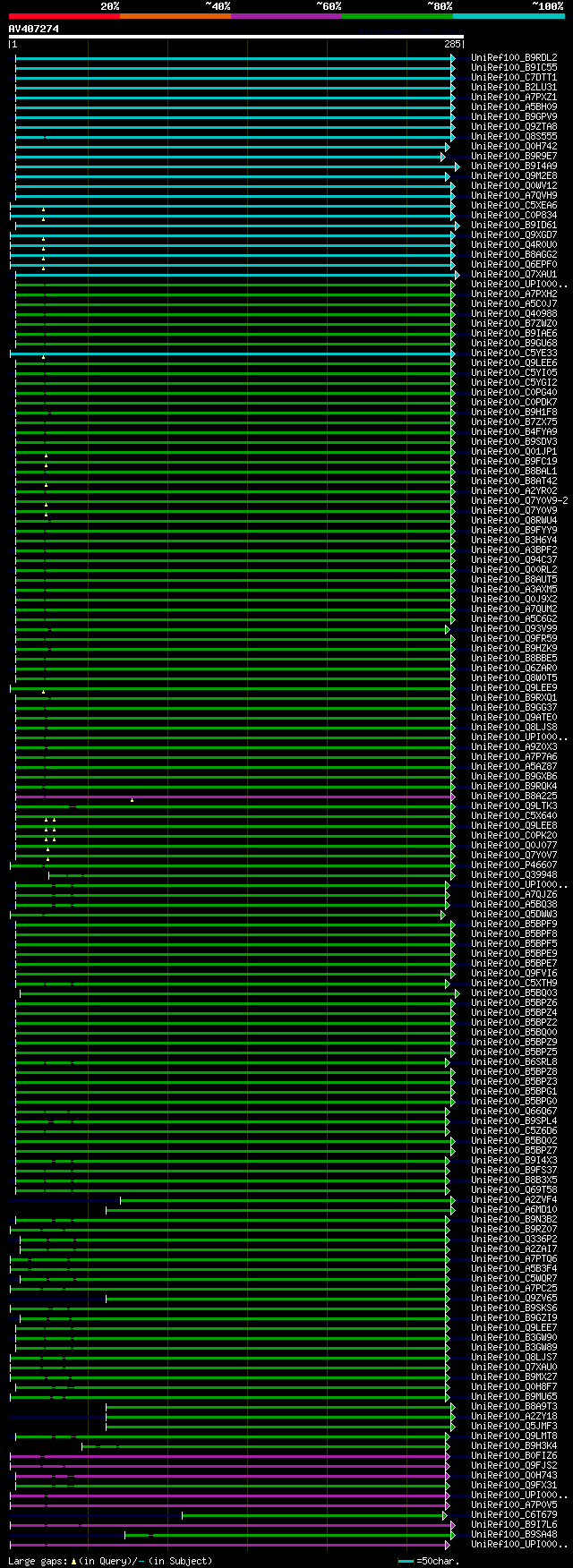The height and width of the screenshot is (1568, 573).
Task: Select hit label UniRef100_Q7XAU1
Action: [x=514, y=274]
